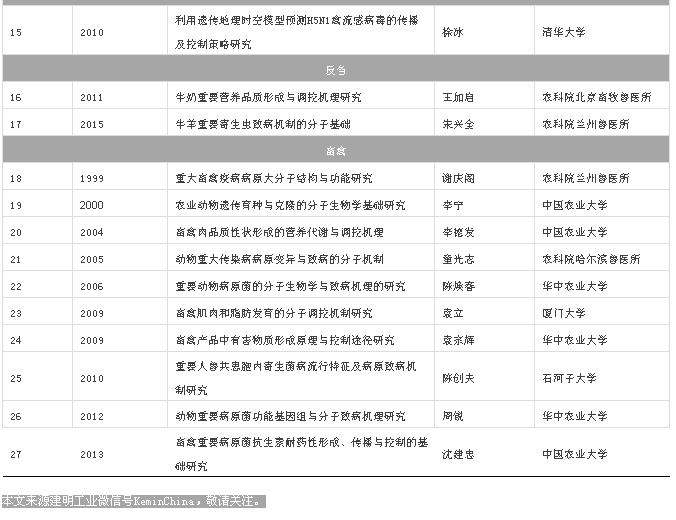
Task: Click the year 2012 in row 26
Action: point(91,416)
